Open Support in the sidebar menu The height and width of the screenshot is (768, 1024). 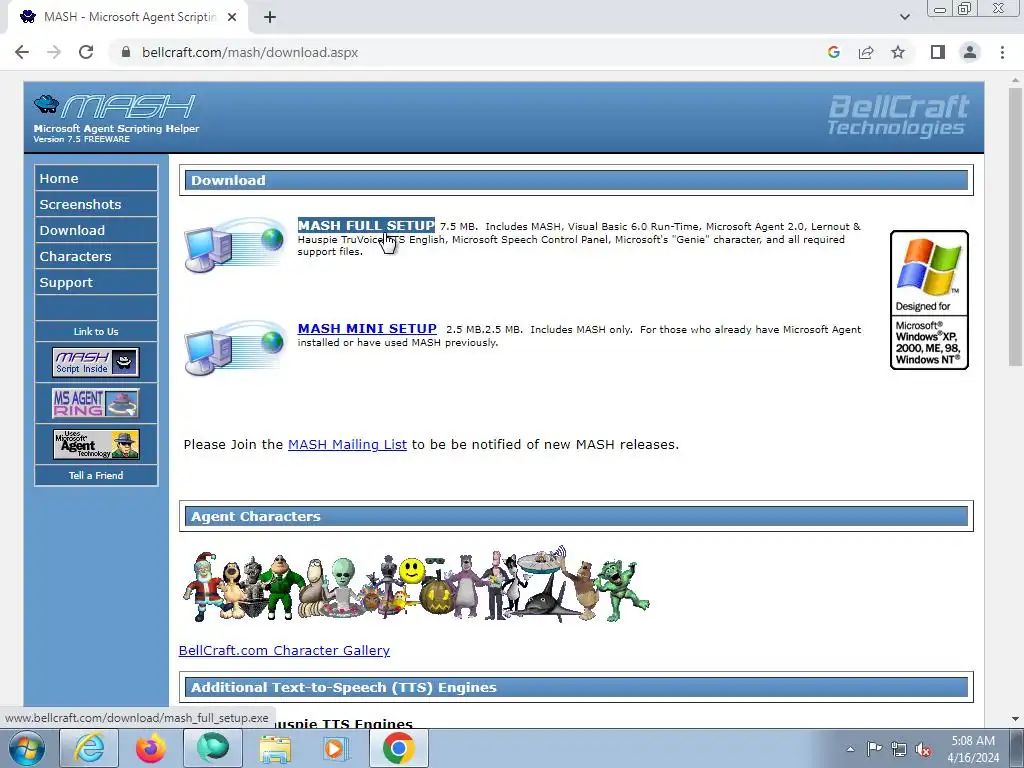tap(96, 282)
